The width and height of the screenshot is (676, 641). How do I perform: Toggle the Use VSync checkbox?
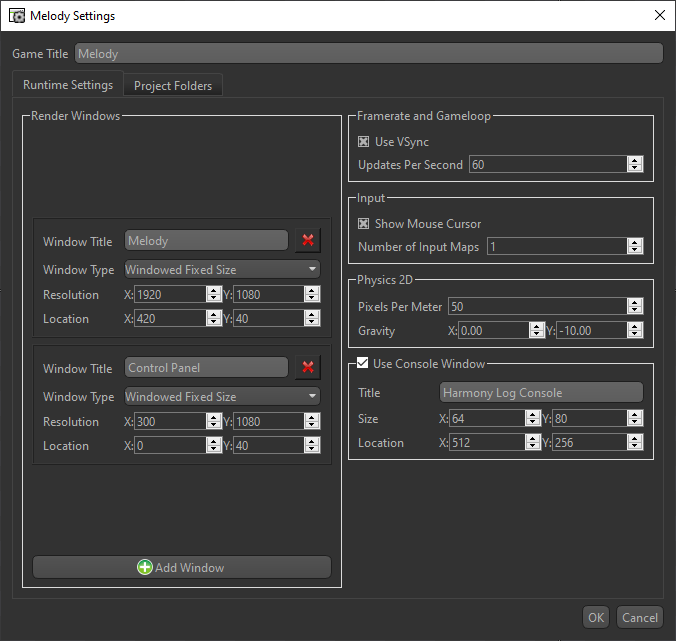(x=363, y=141)
